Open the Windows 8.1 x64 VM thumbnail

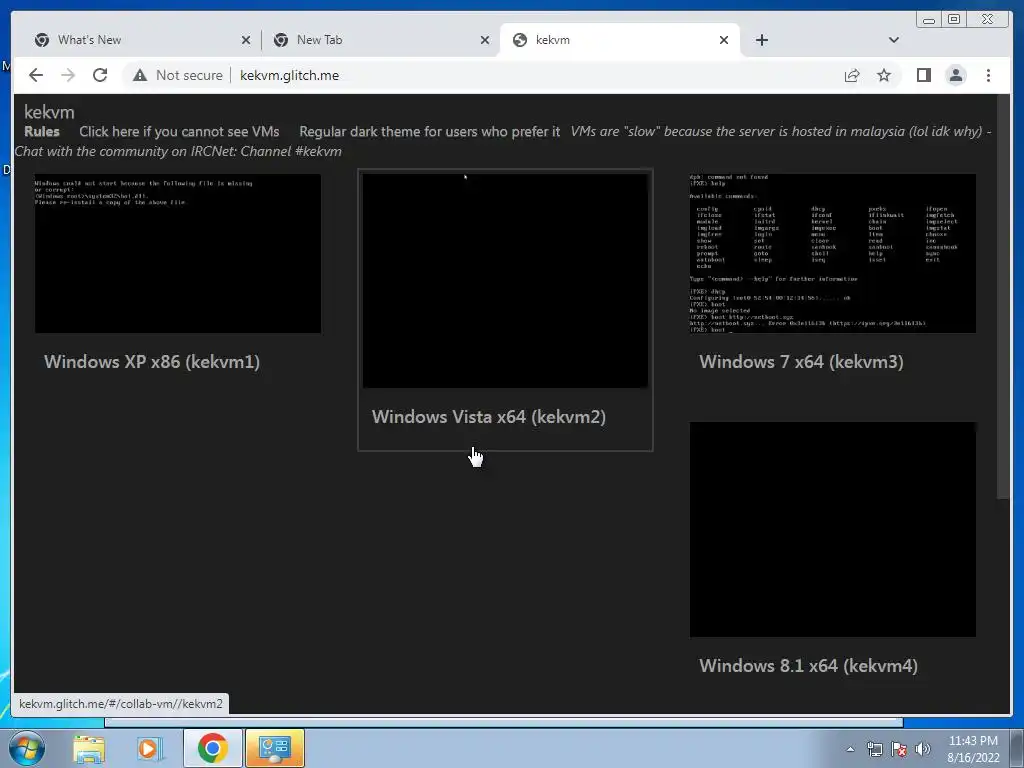(x=833, y=529)
